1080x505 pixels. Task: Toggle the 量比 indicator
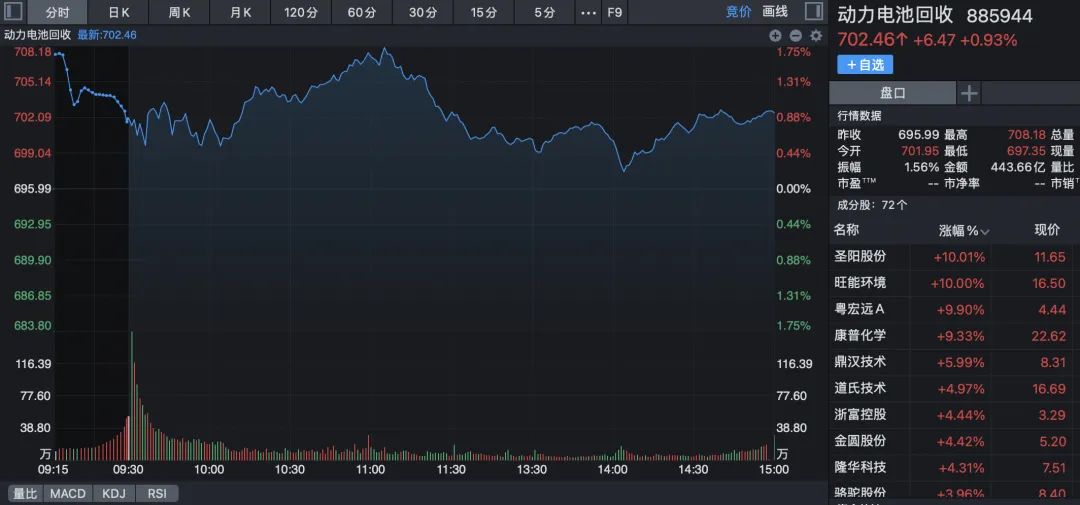(x=25, y=493)
